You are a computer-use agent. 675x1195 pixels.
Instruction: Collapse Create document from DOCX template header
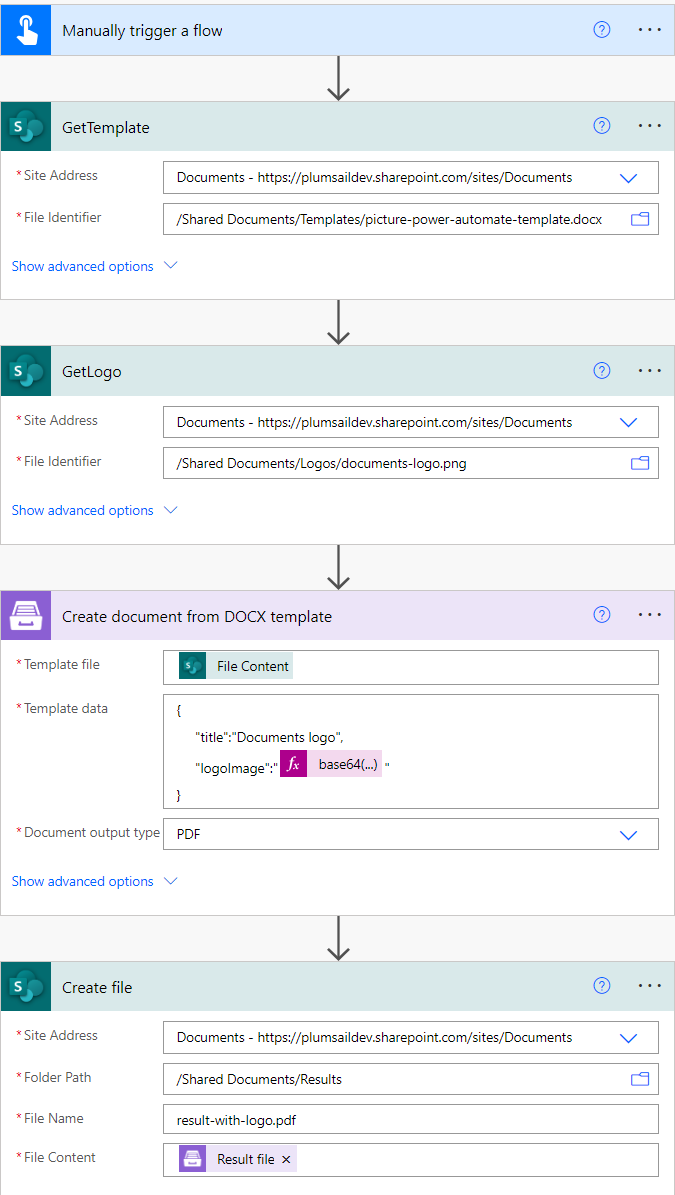[338, 616]
